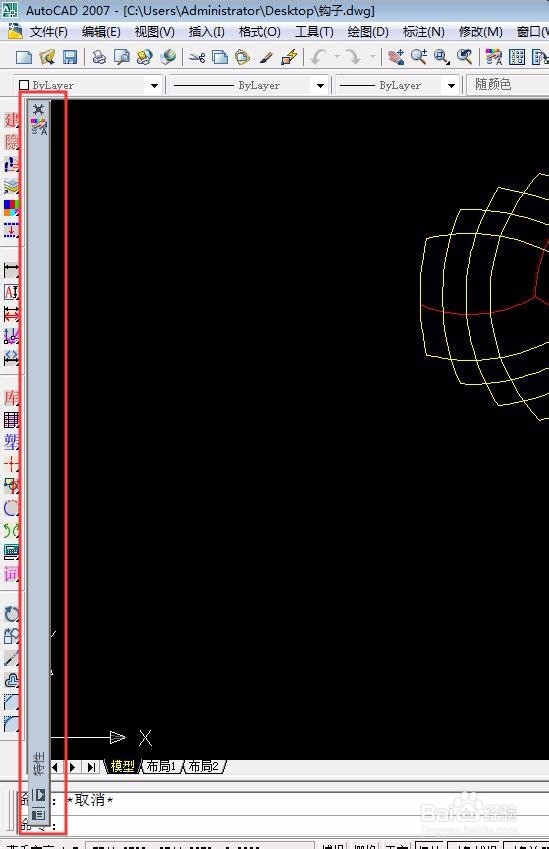Open the color control ByLayer dropdown
The height and width of the screenshot is (849, 549).
[154, 86]
